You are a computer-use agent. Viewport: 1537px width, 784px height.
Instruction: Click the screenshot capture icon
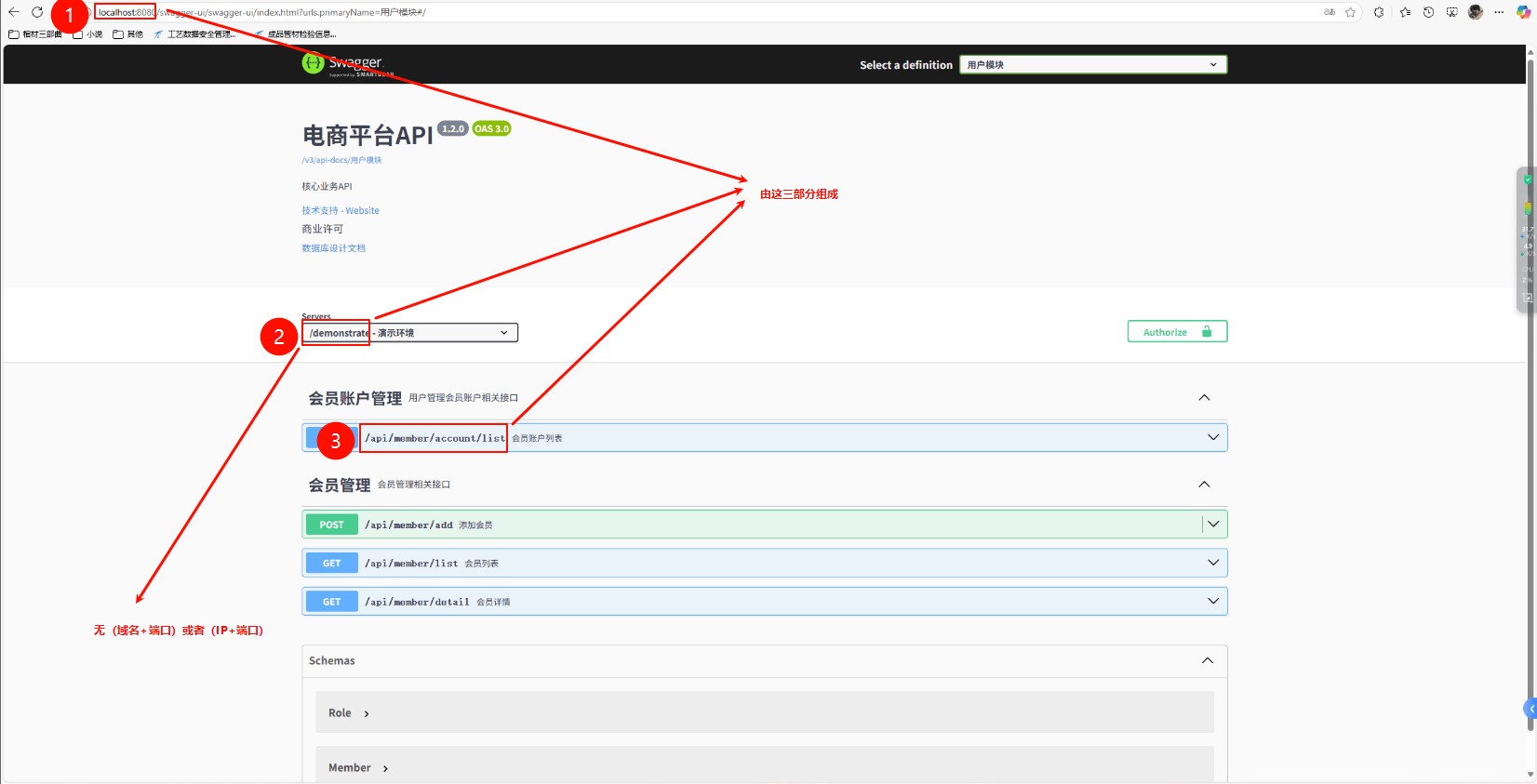coord(1451,12)
